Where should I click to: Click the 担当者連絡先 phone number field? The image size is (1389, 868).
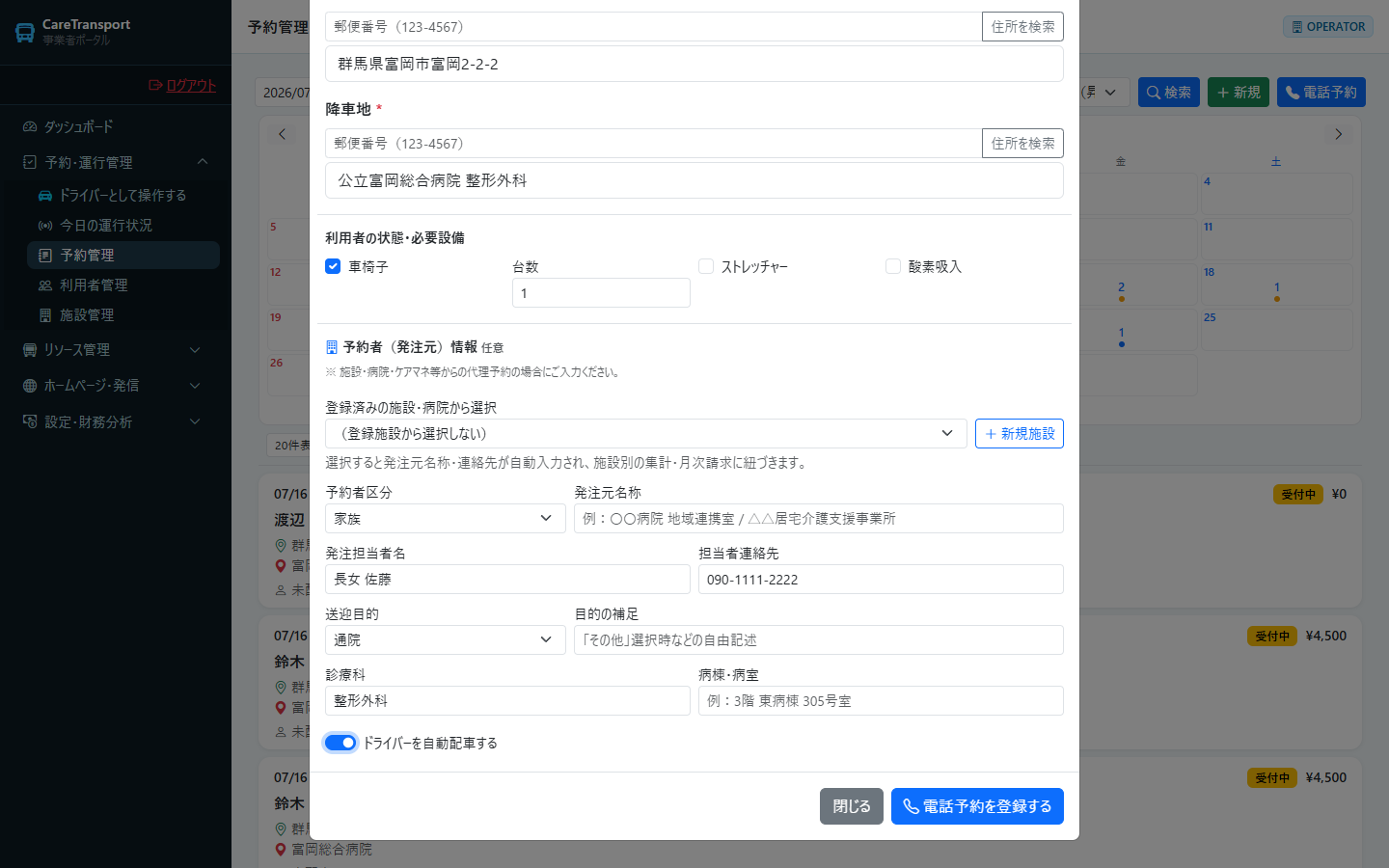pos(881,579)
